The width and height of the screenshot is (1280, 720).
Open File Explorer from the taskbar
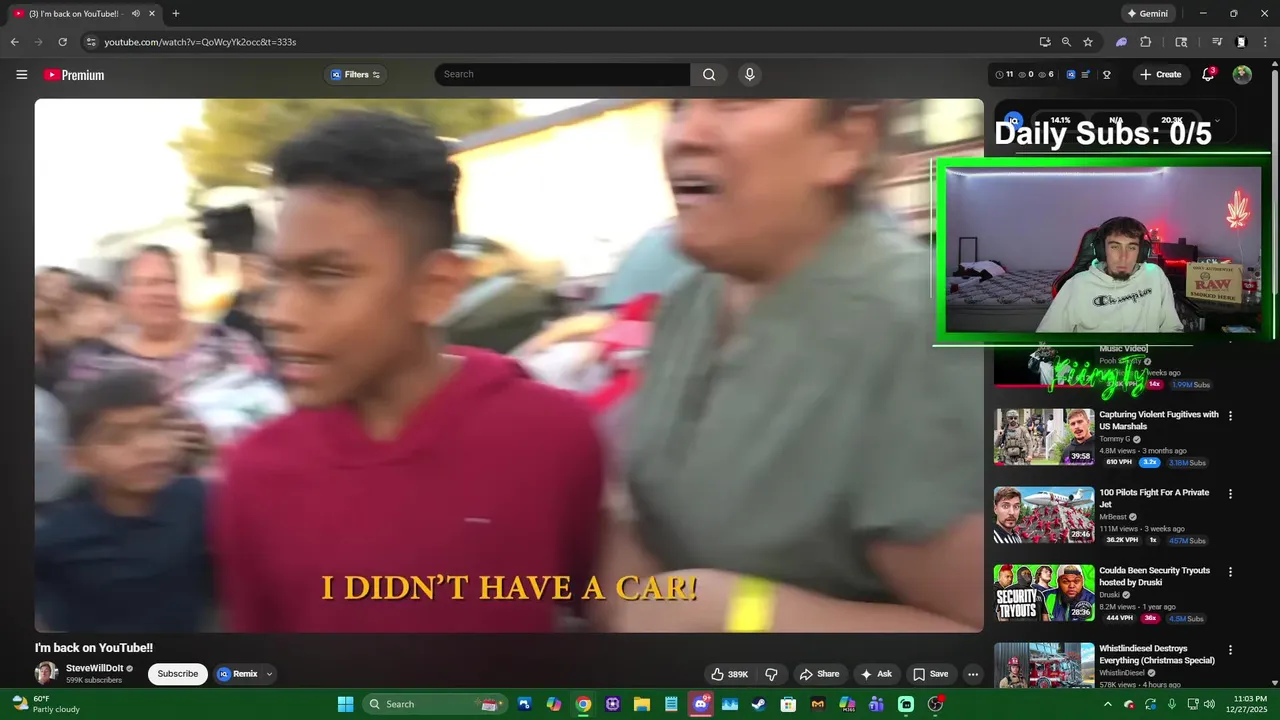[x=642, y=704]
